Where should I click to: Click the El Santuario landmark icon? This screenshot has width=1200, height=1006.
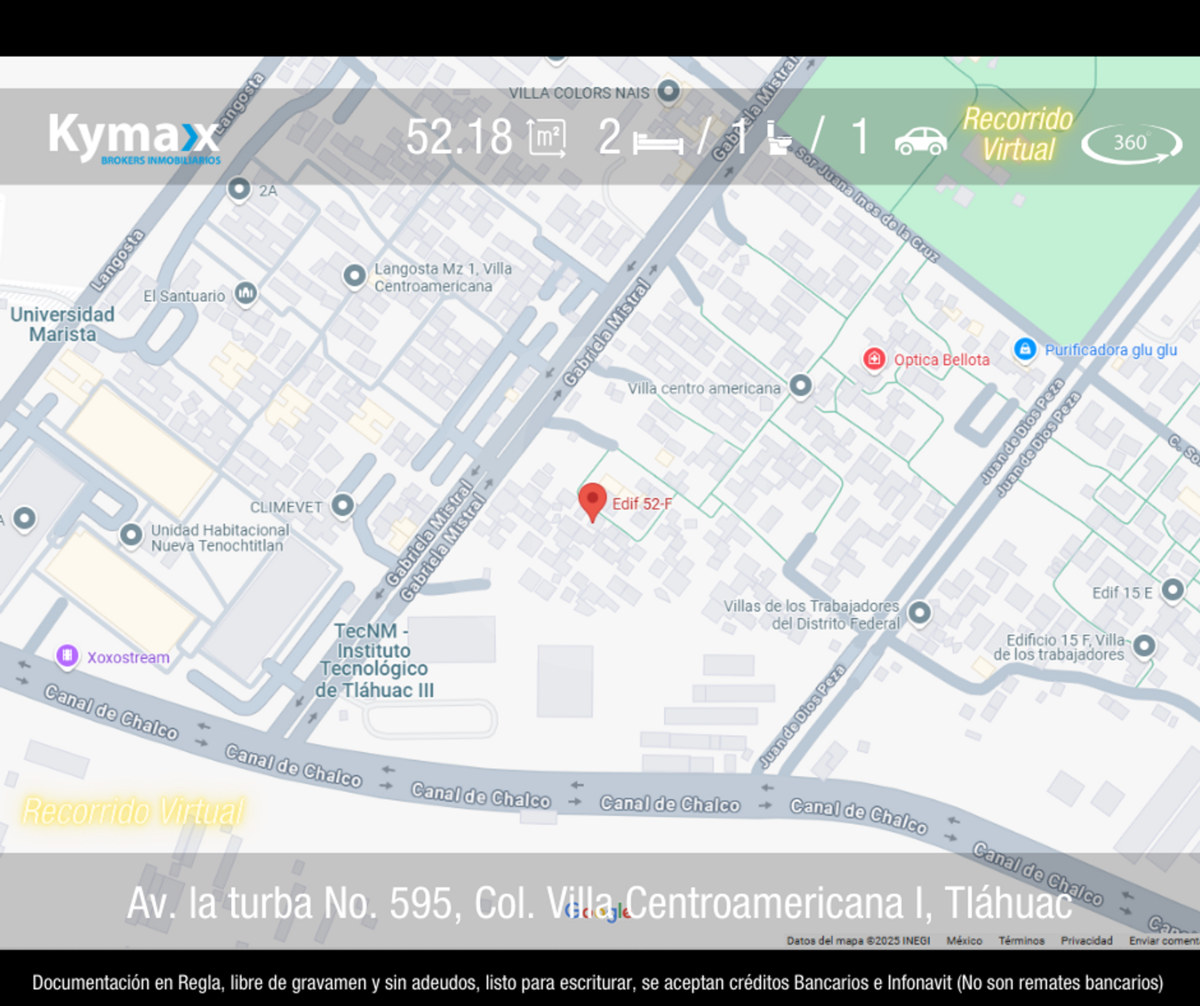click(245, 294)
